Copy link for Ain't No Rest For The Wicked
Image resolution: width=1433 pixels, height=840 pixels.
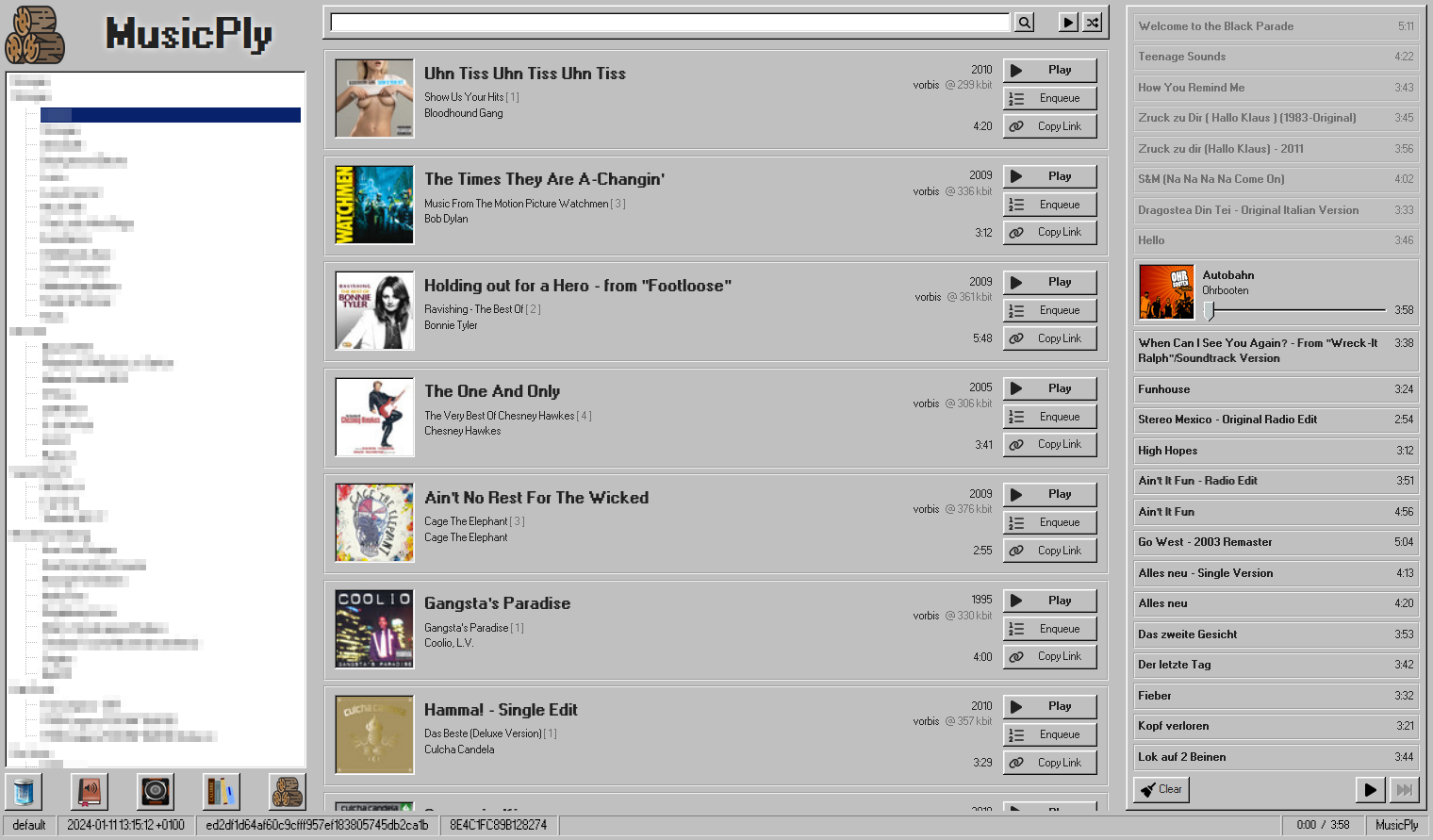click(x=1050, y=551)
